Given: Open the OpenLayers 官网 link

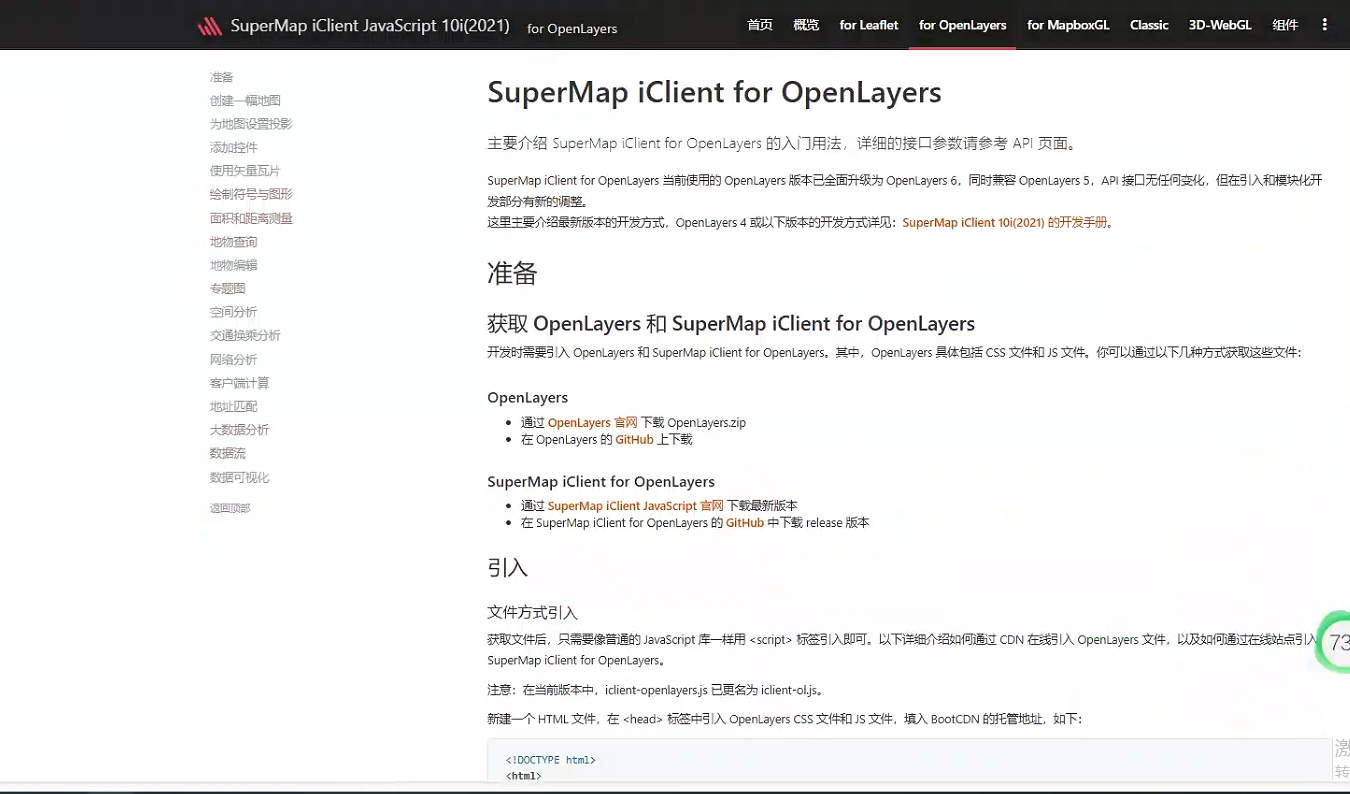Looking at the screenshot, I should click(x=592, y=423).
